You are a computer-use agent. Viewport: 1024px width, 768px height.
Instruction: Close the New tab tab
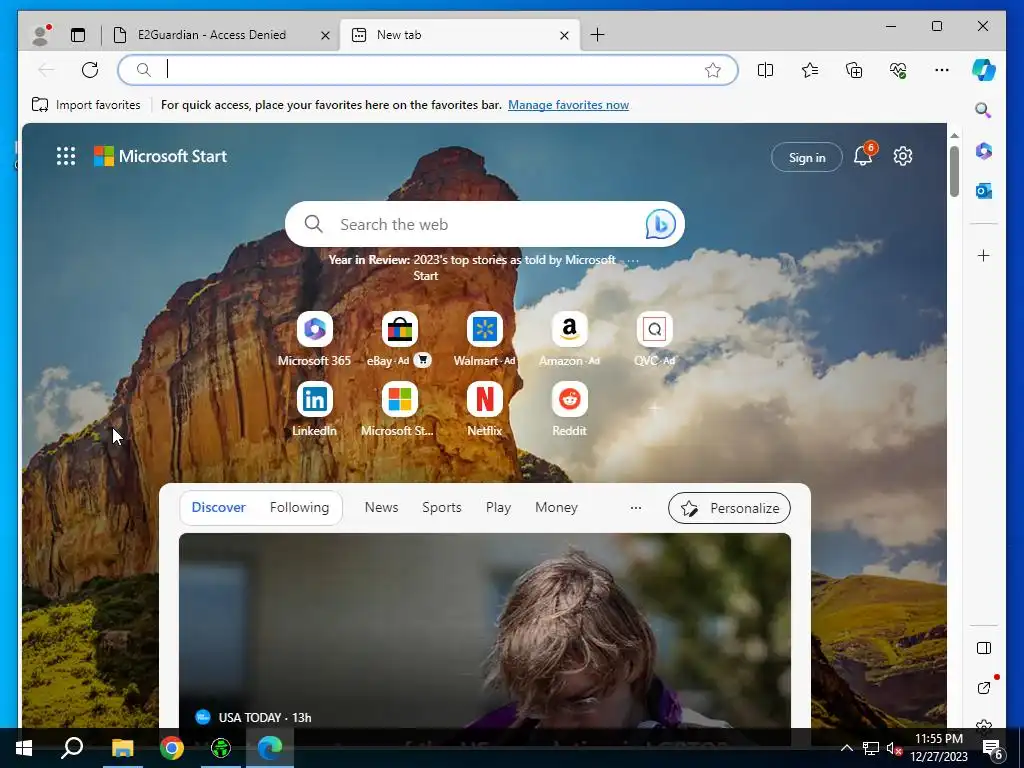[x=565, y=35]
